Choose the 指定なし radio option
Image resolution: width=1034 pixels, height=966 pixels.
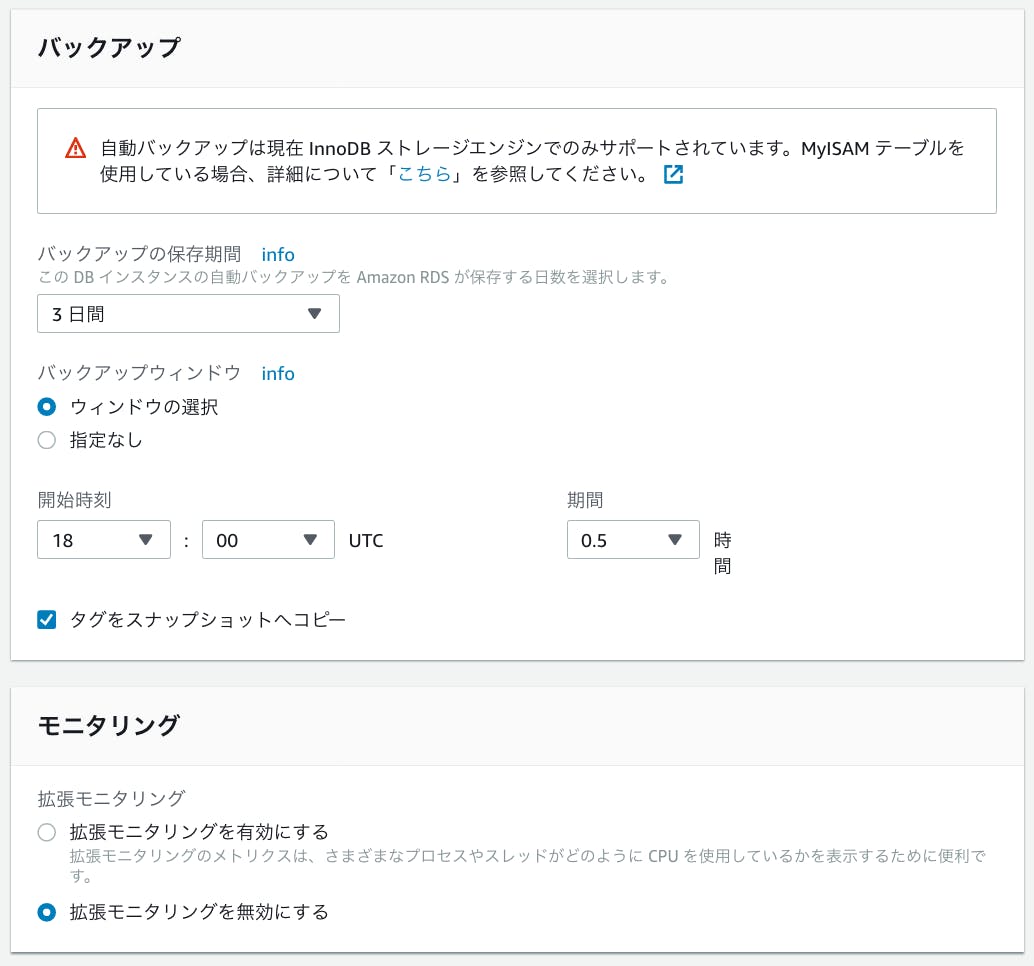46,440
